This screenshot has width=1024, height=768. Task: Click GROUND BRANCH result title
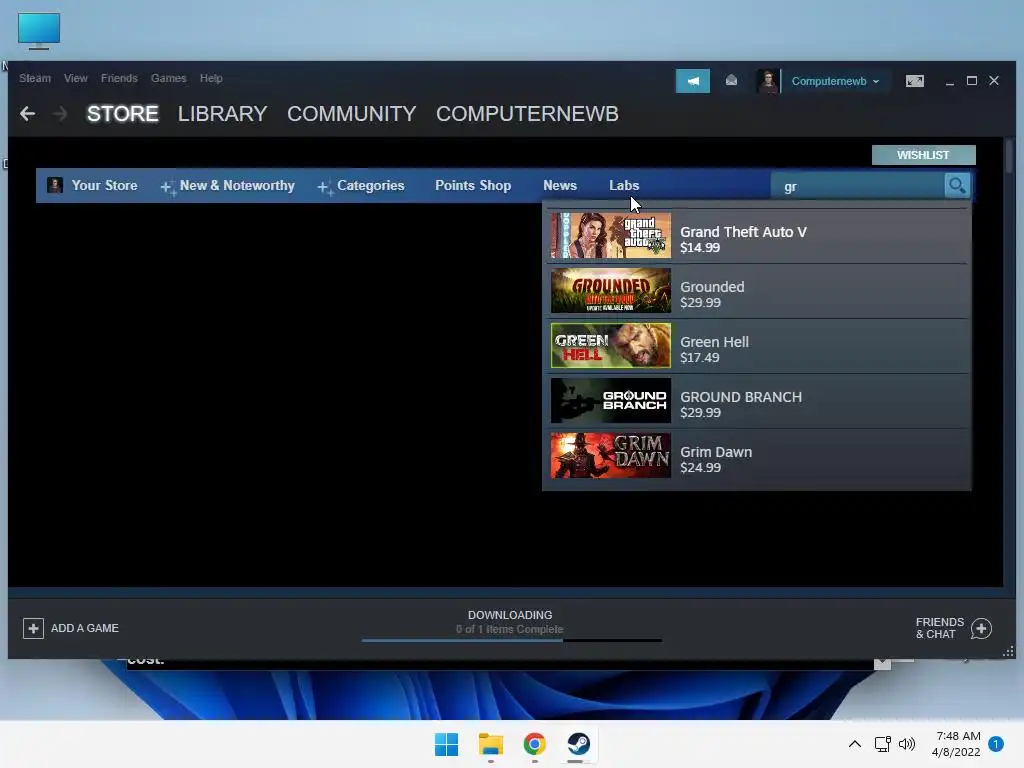tap(741, 397)
